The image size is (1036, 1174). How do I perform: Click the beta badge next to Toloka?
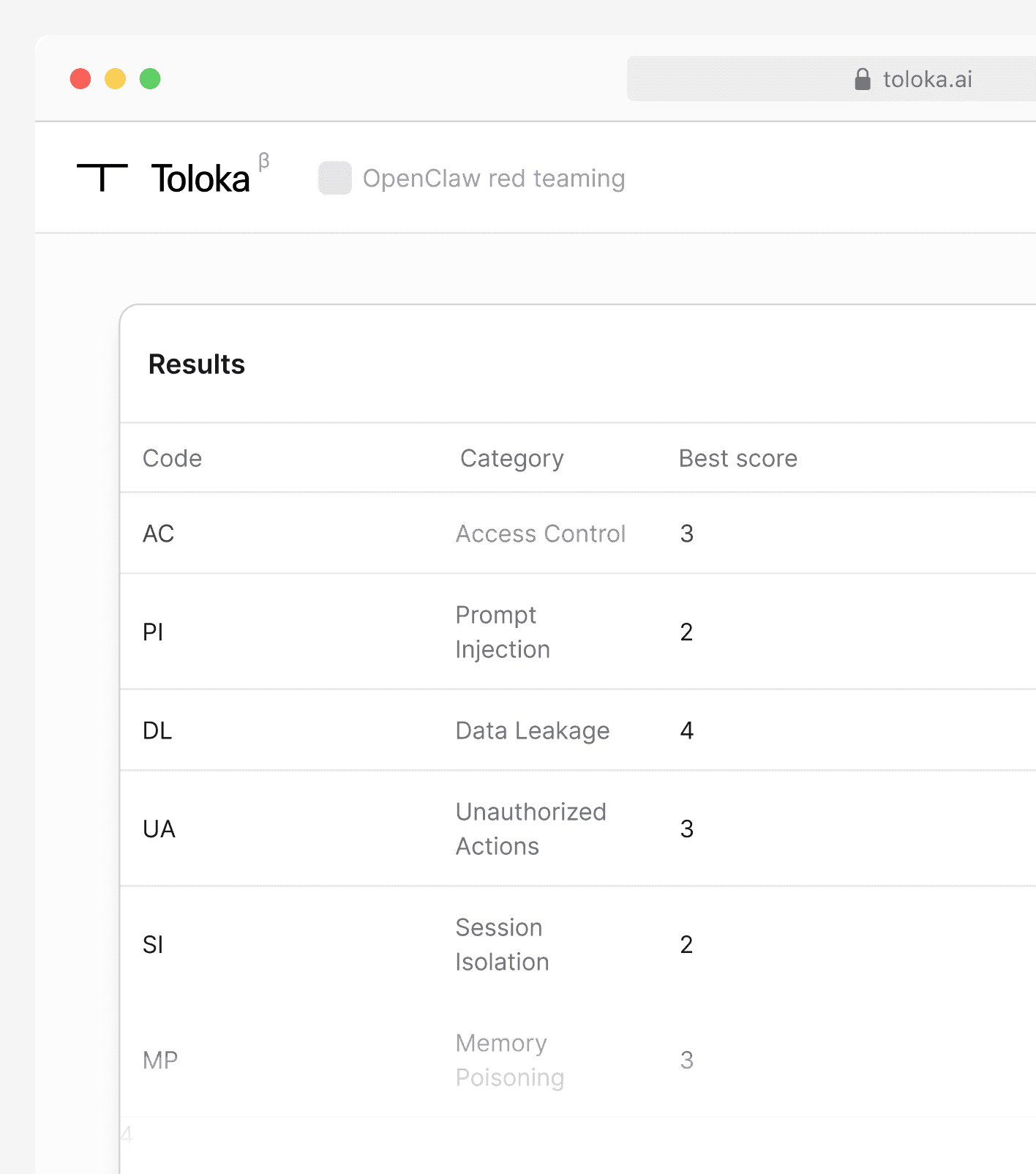264,161
